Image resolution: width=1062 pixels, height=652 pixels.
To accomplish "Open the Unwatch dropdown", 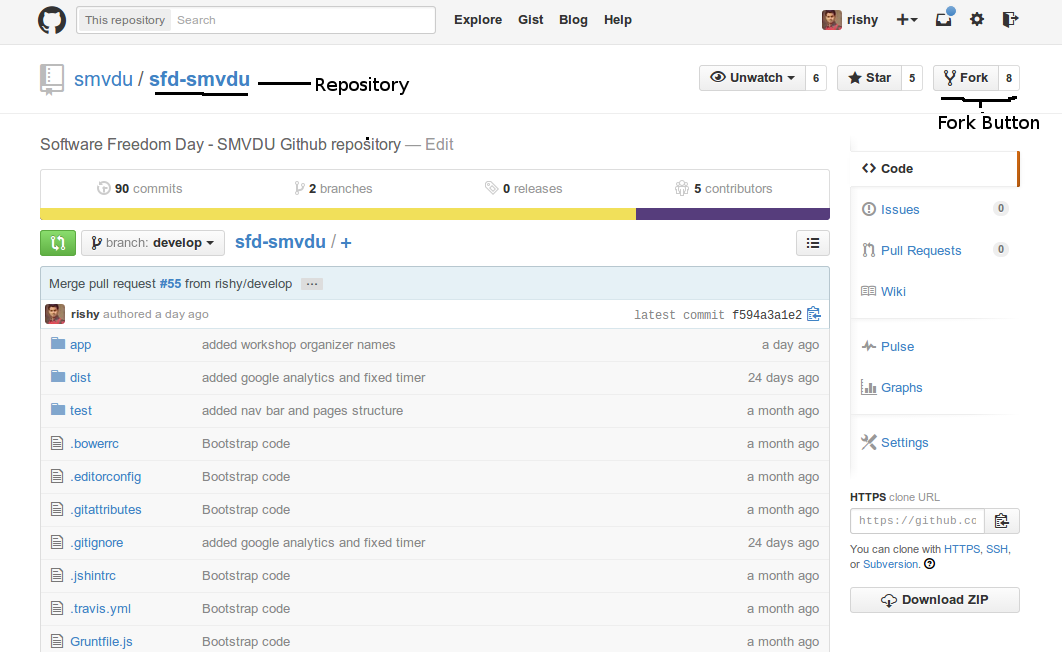I will pos(752,78).
